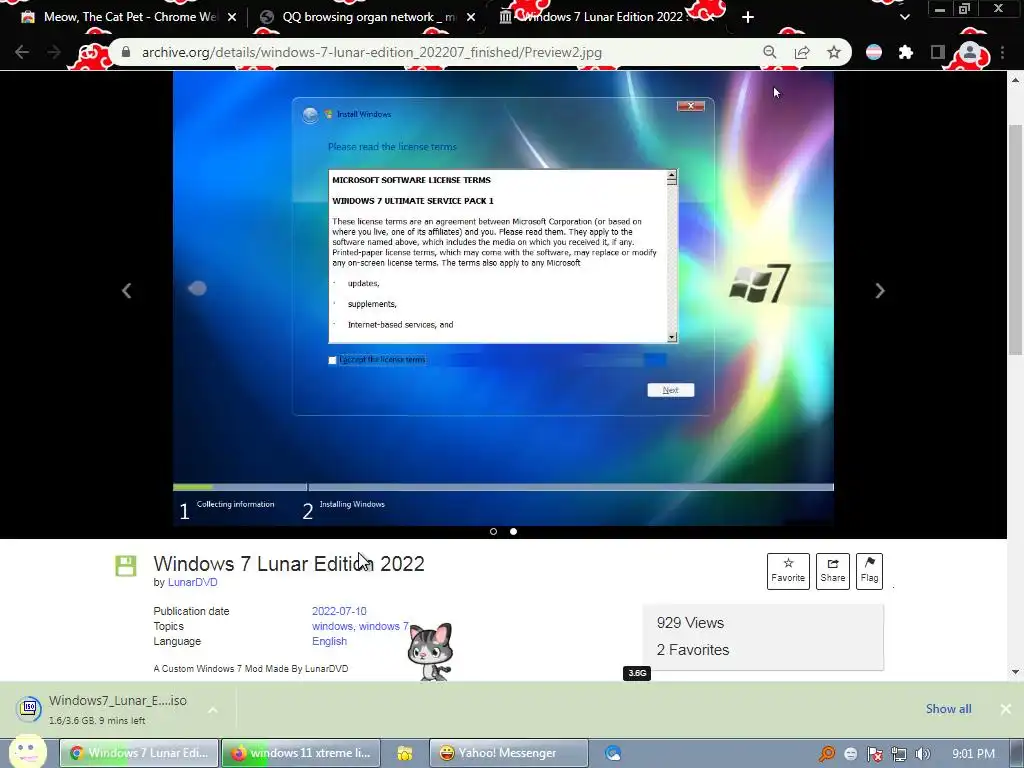This screenshot has height=768, width=1024.
Task: Flag this item with the Flag button
Action: point(869,571)
